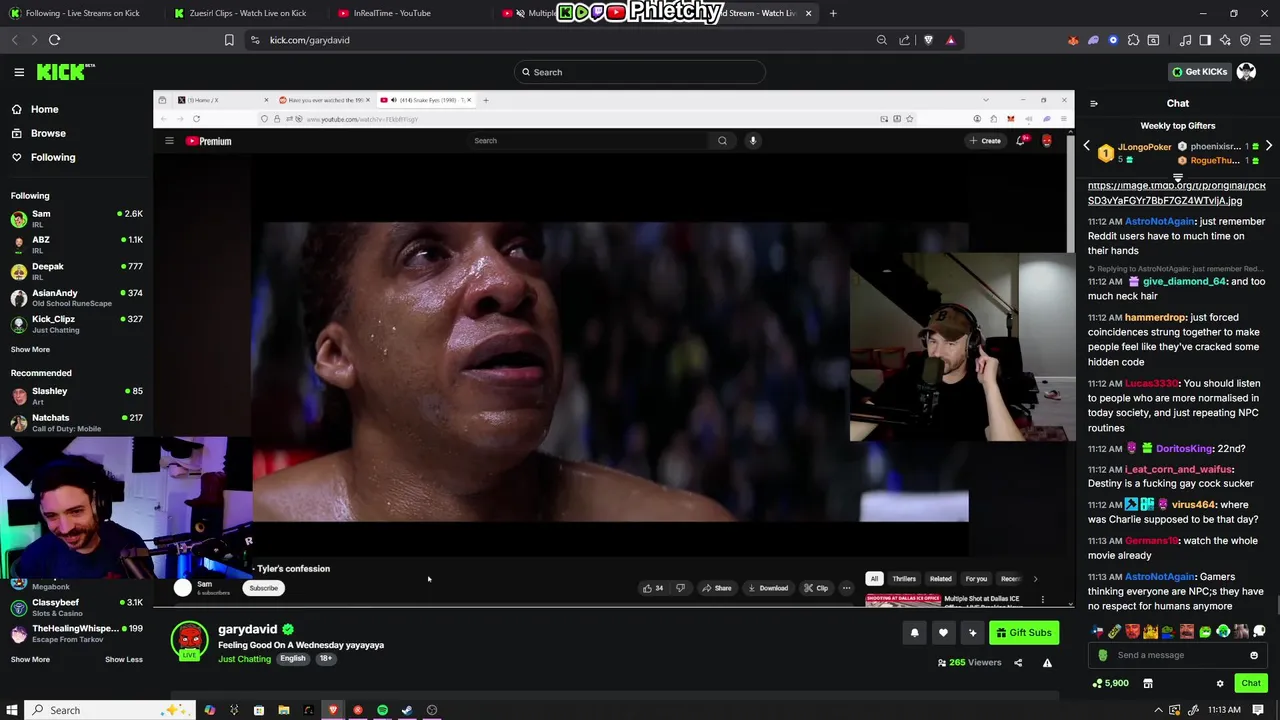Collapse the chat panel arrow icon
Viewport: 1280px width, 720px height.
(1093, 103)
